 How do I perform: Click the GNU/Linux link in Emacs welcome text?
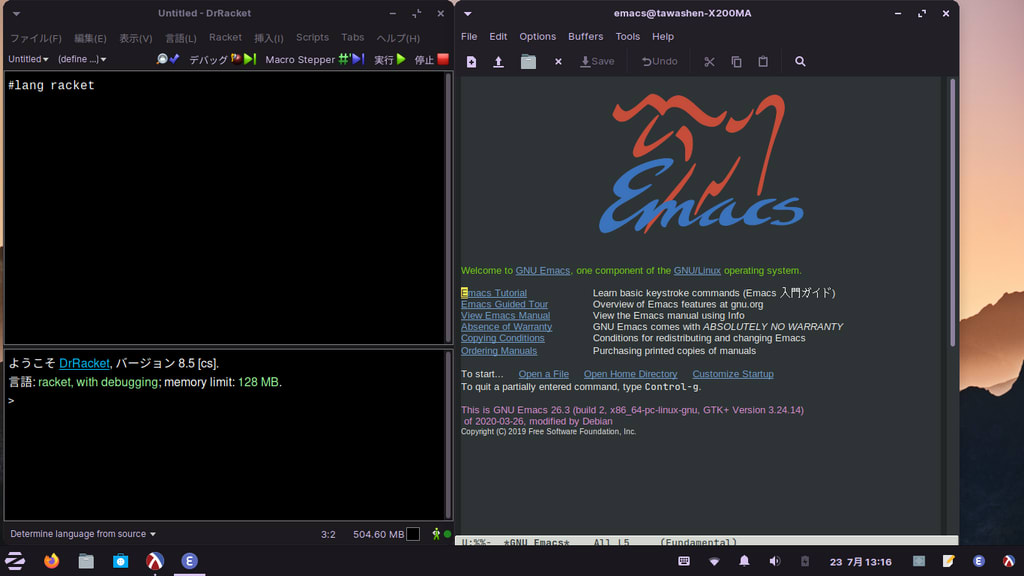coord(697,270)
